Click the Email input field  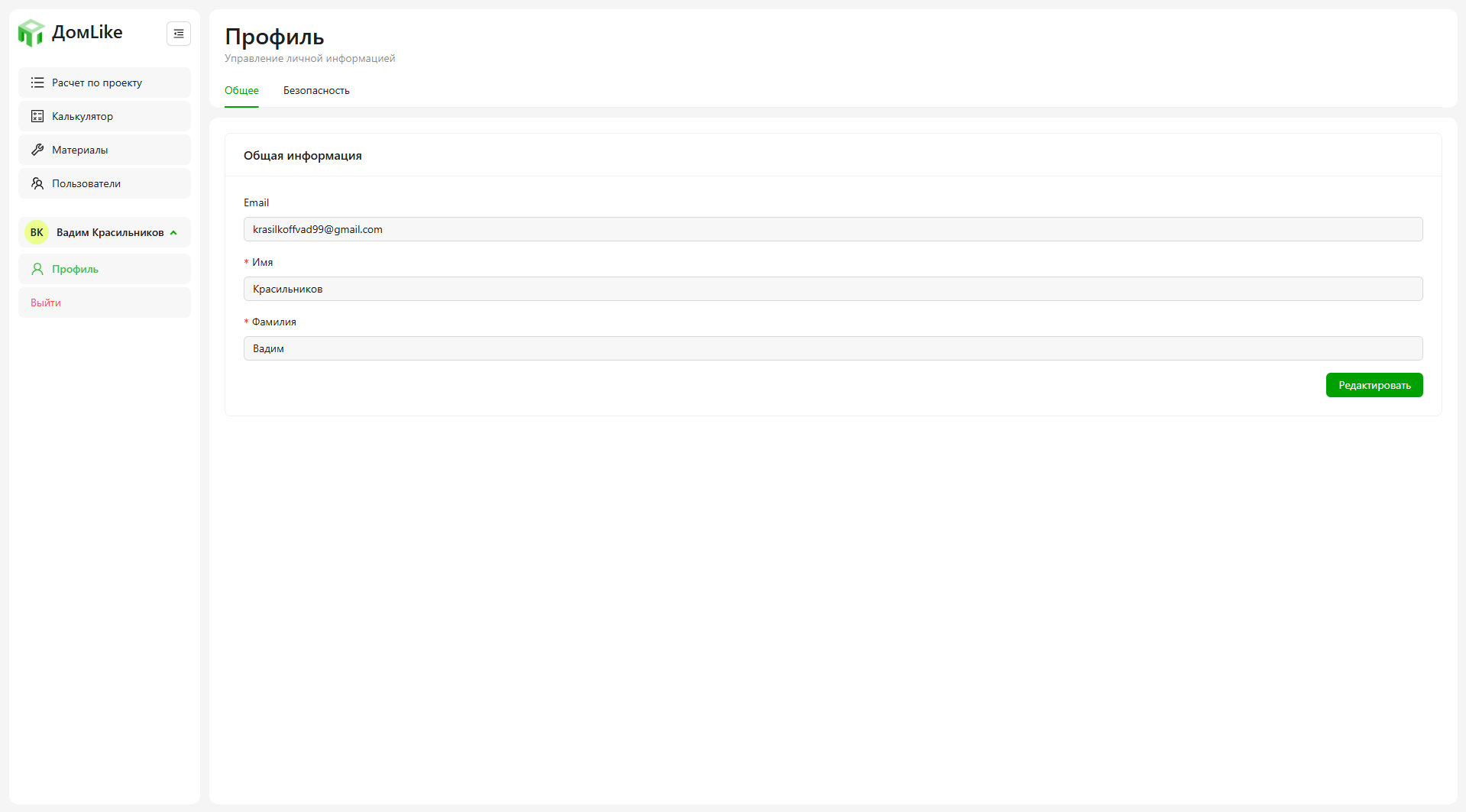tap(833, 229)
